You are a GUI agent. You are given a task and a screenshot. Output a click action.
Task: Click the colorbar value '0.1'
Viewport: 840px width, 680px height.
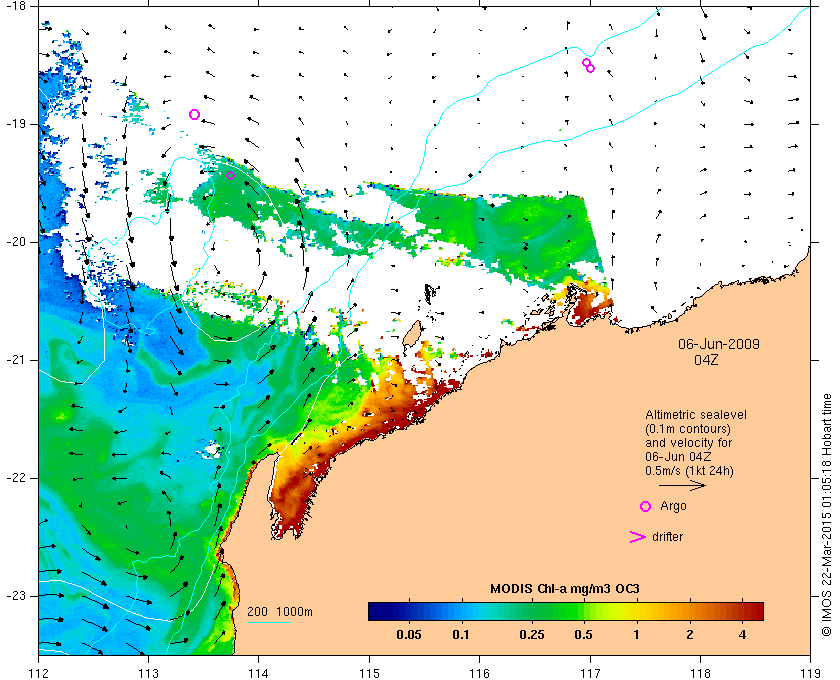[x=461, y=635]
